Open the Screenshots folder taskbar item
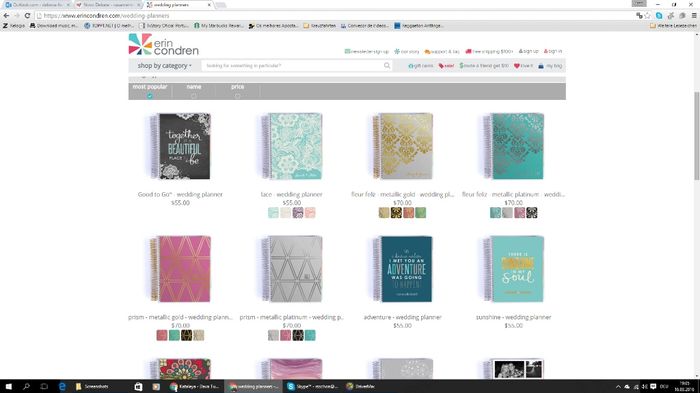 point(92,386)
